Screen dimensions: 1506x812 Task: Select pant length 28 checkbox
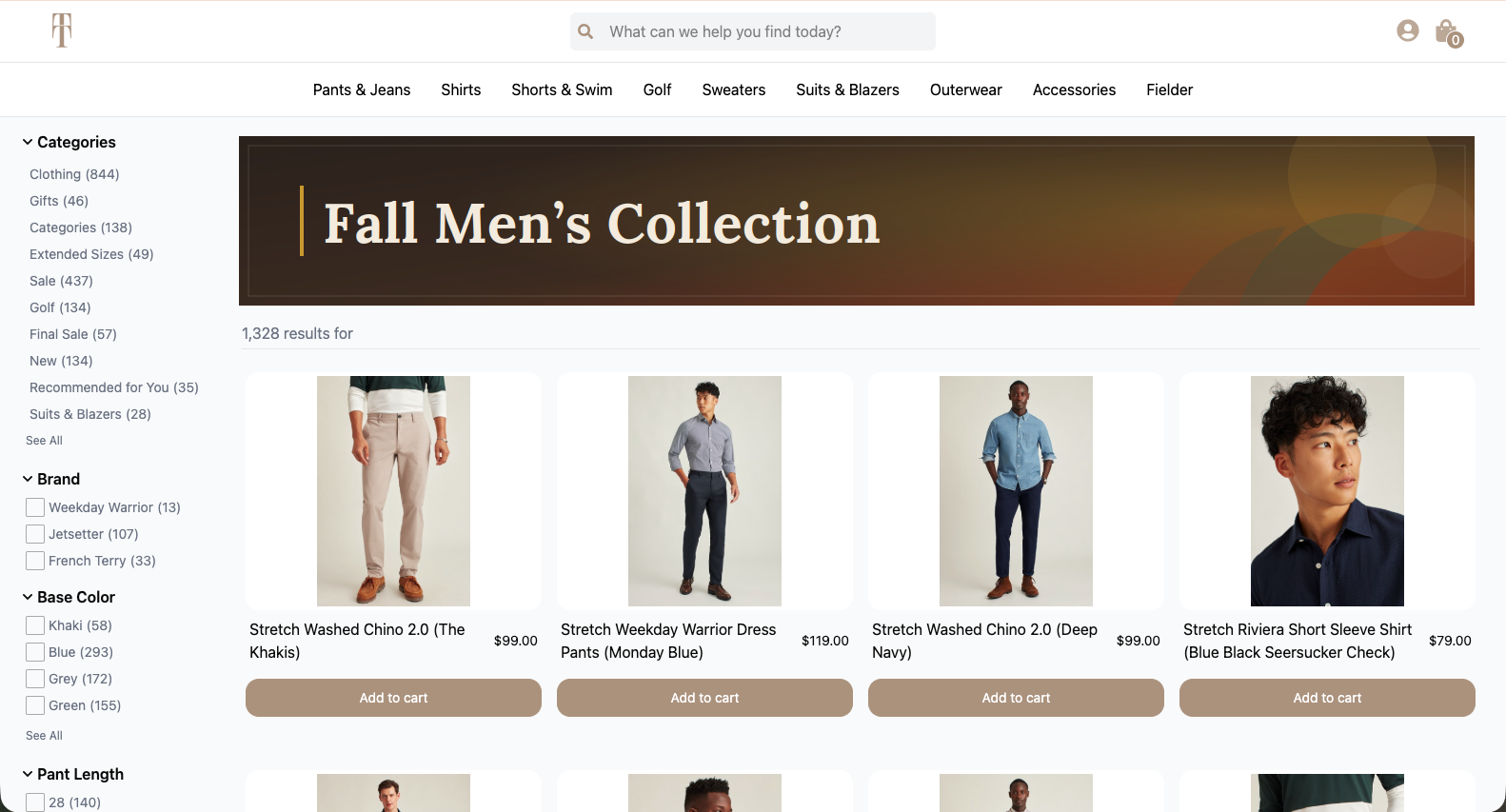[x=35, y=802]
